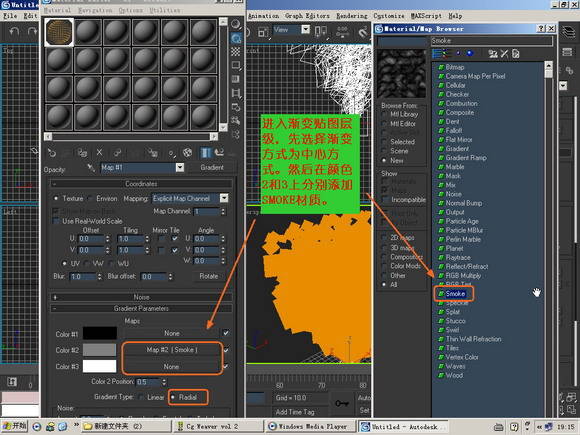The image size is (580, 435).
Task: Switch browser to View Large Icons
Action: (470, 53)
